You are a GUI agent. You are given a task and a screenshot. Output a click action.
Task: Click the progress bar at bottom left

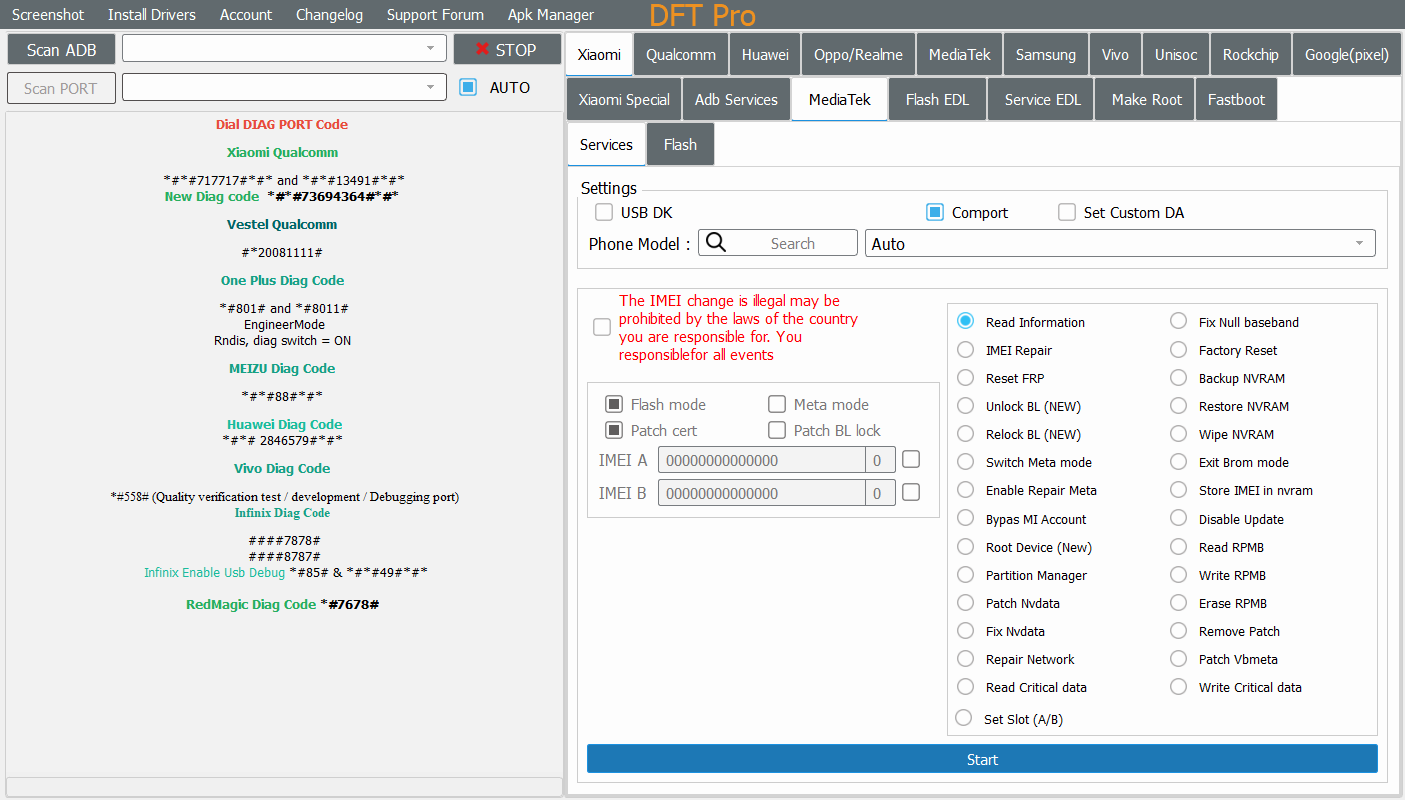[284, 786]
